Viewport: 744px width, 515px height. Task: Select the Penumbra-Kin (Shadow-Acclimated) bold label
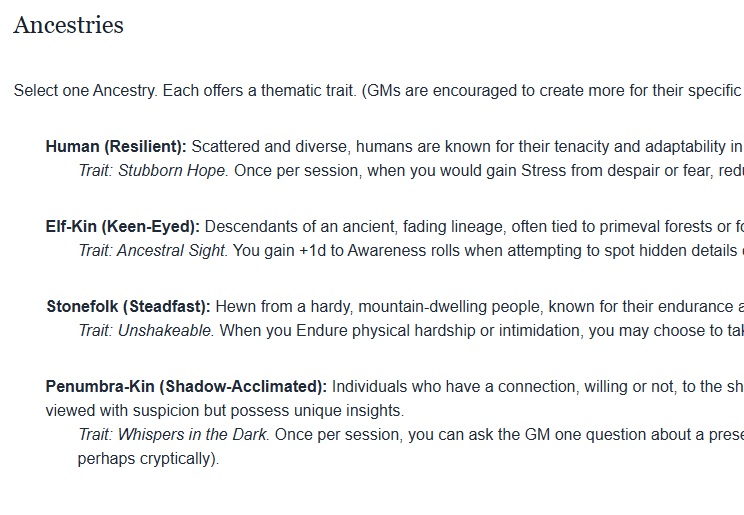(186, 386)
